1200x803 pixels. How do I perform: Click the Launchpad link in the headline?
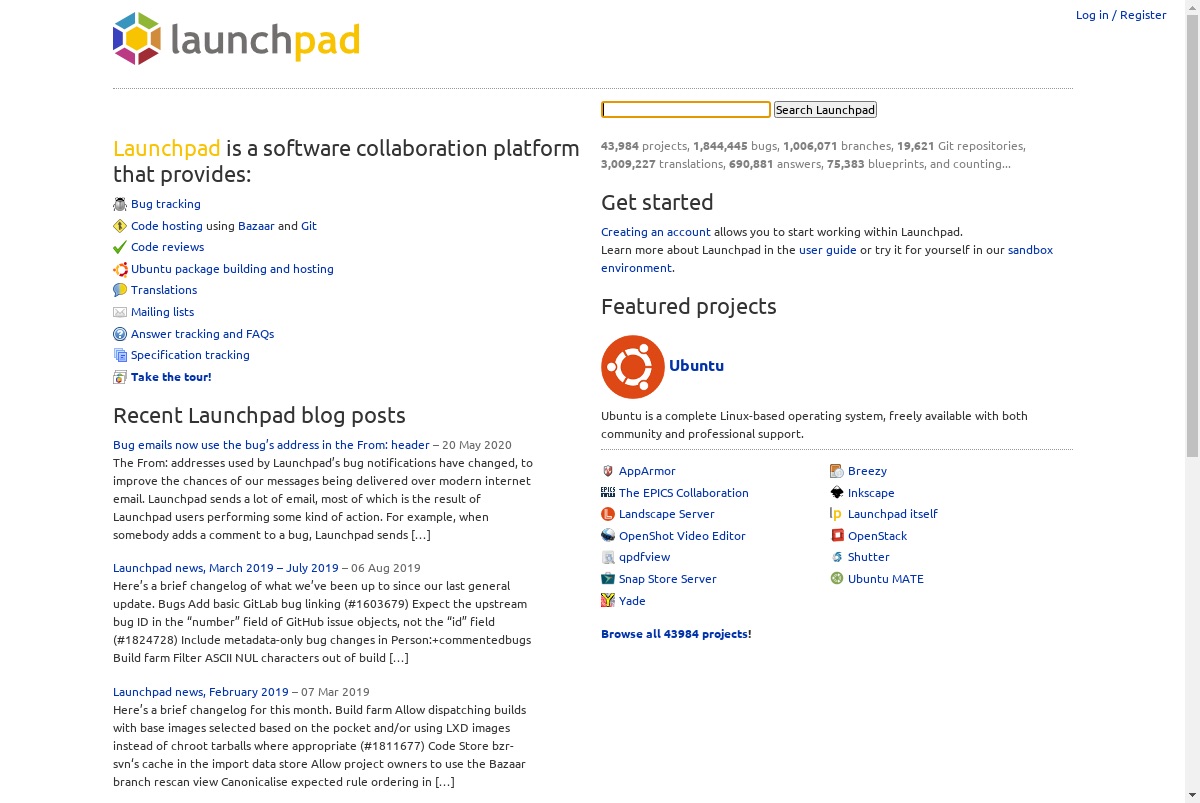point(166,148)
